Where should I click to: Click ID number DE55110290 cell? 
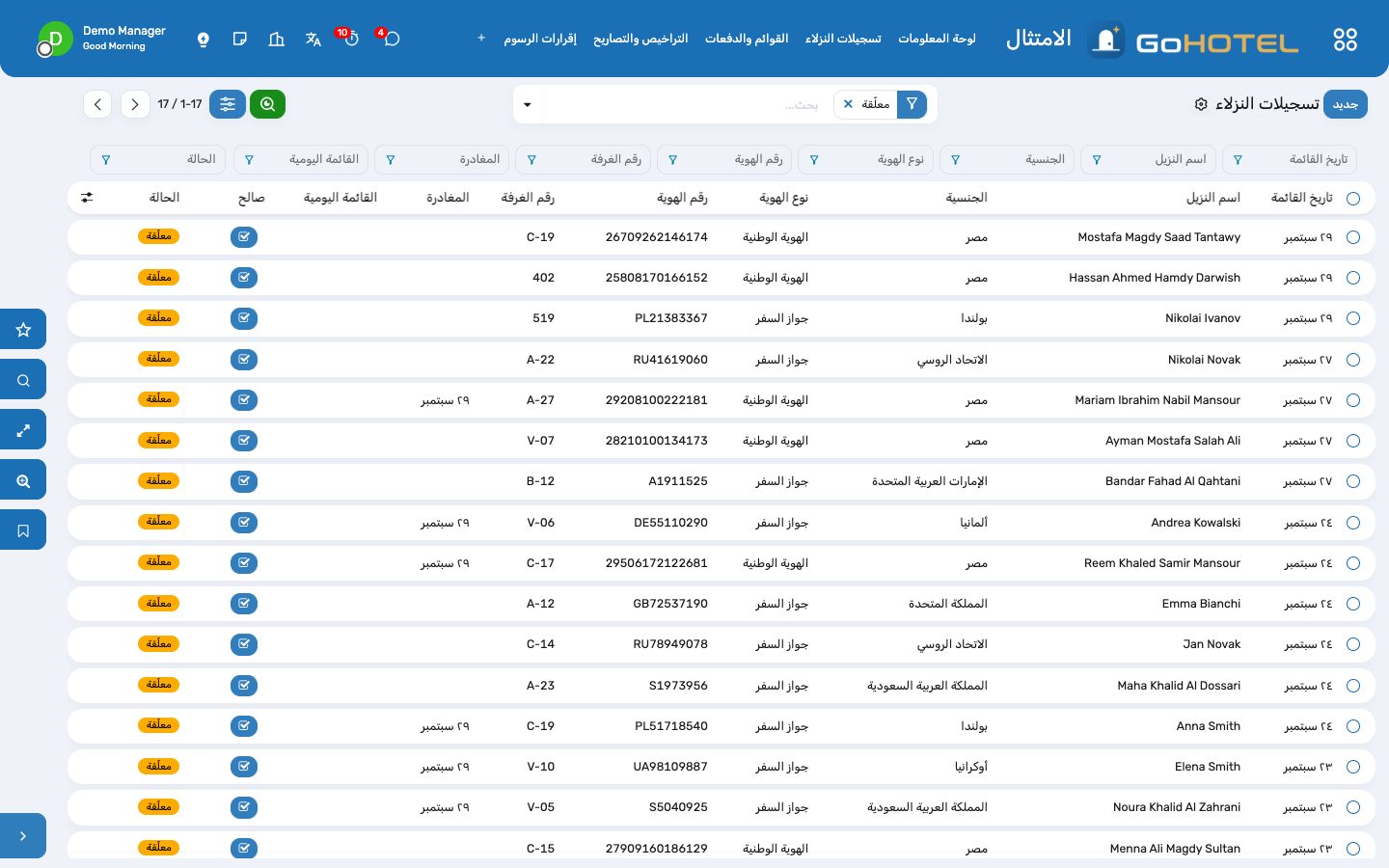tap(670, 523)
